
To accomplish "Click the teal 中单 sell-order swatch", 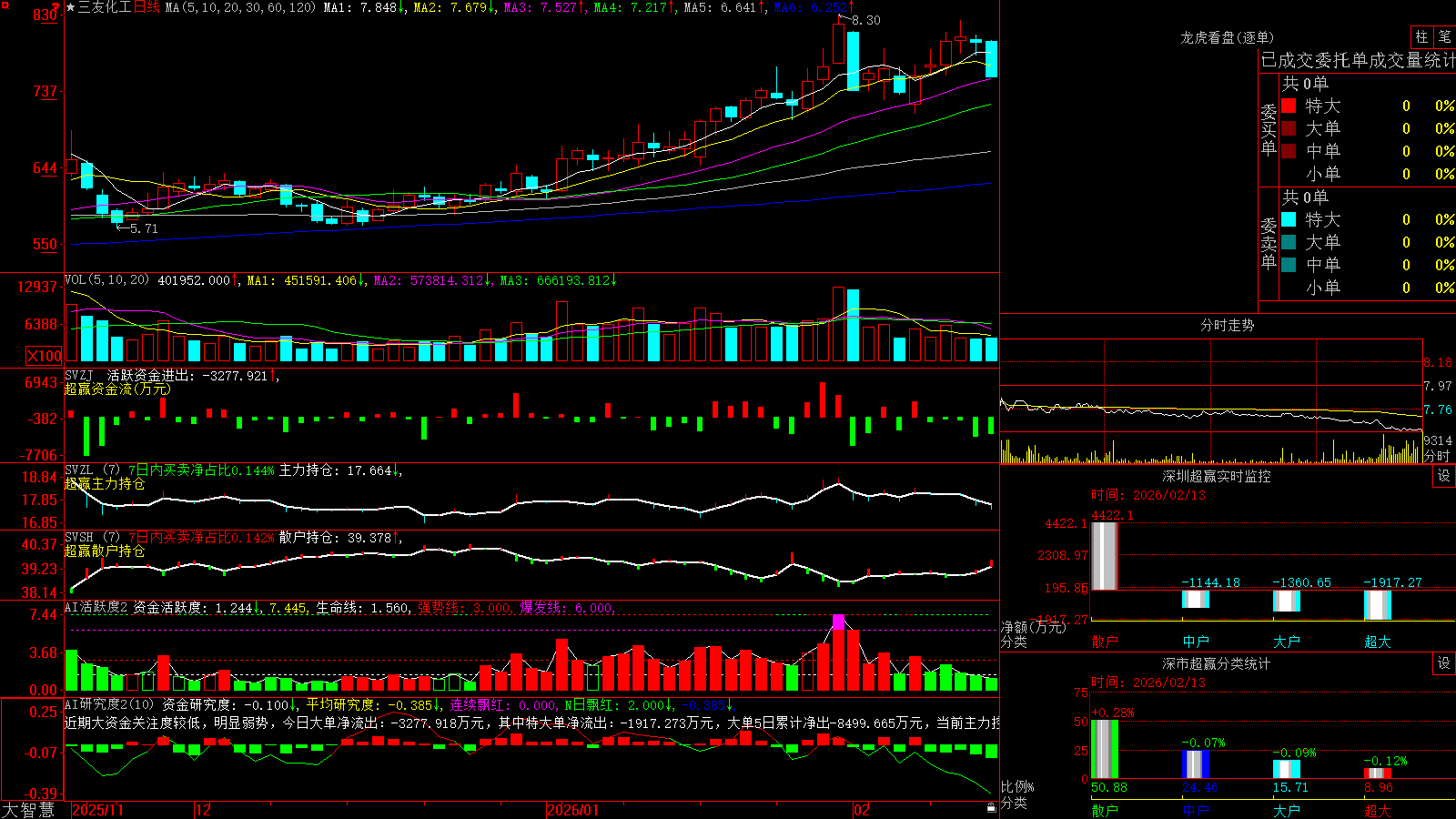I will [x=1289, y=265].
